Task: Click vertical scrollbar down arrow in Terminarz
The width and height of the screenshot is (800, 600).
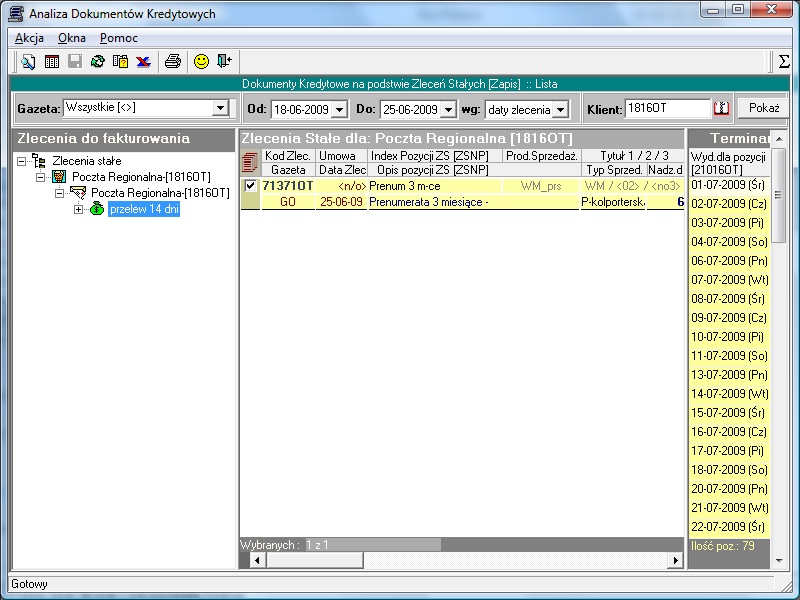Action: click(779, 560)
